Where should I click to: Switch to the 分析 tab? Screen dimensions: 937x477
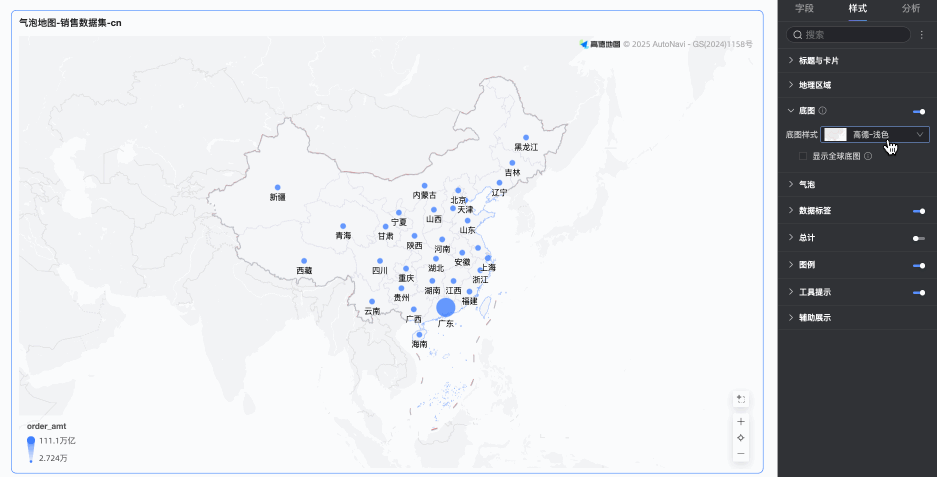pyautogui.click(x=911, y=8)
